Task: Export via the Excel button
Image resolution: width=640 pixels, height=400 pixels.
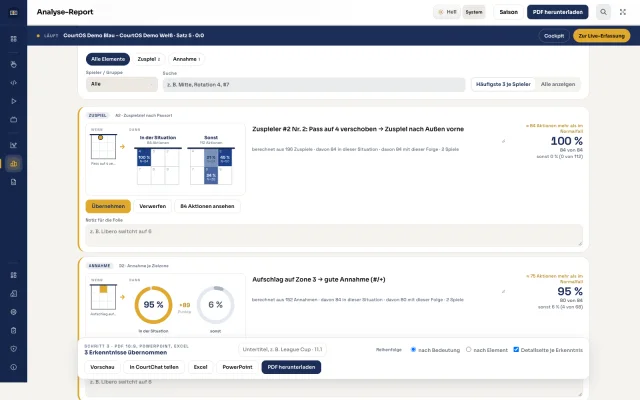Action: [x=200, y=367]
